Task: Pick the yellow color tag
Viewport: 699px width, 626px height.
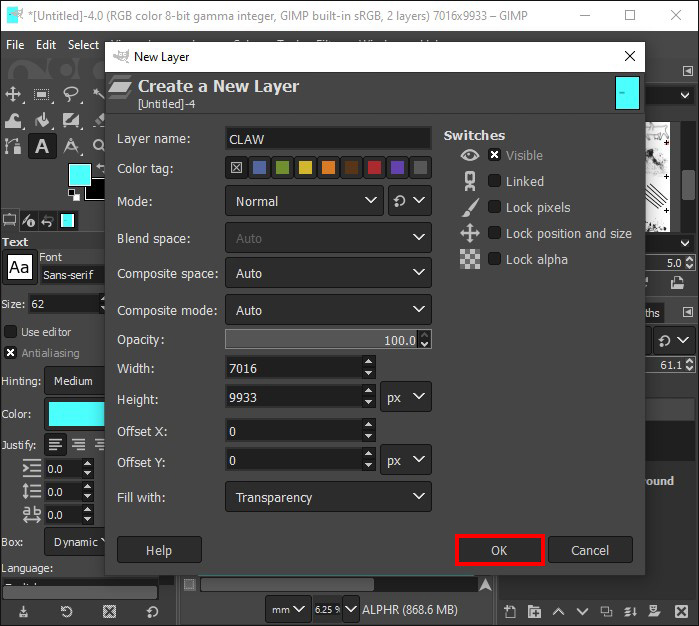Action: 305,168
